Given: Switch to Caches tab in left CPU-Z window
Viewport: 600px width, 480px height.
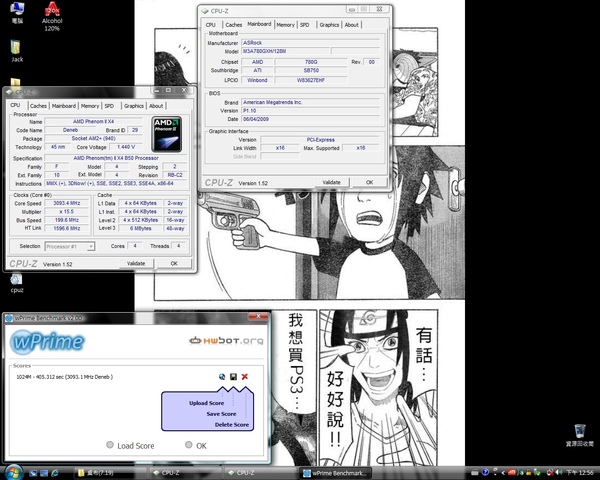Looking at the screenshot, I should tap(38, 106).
